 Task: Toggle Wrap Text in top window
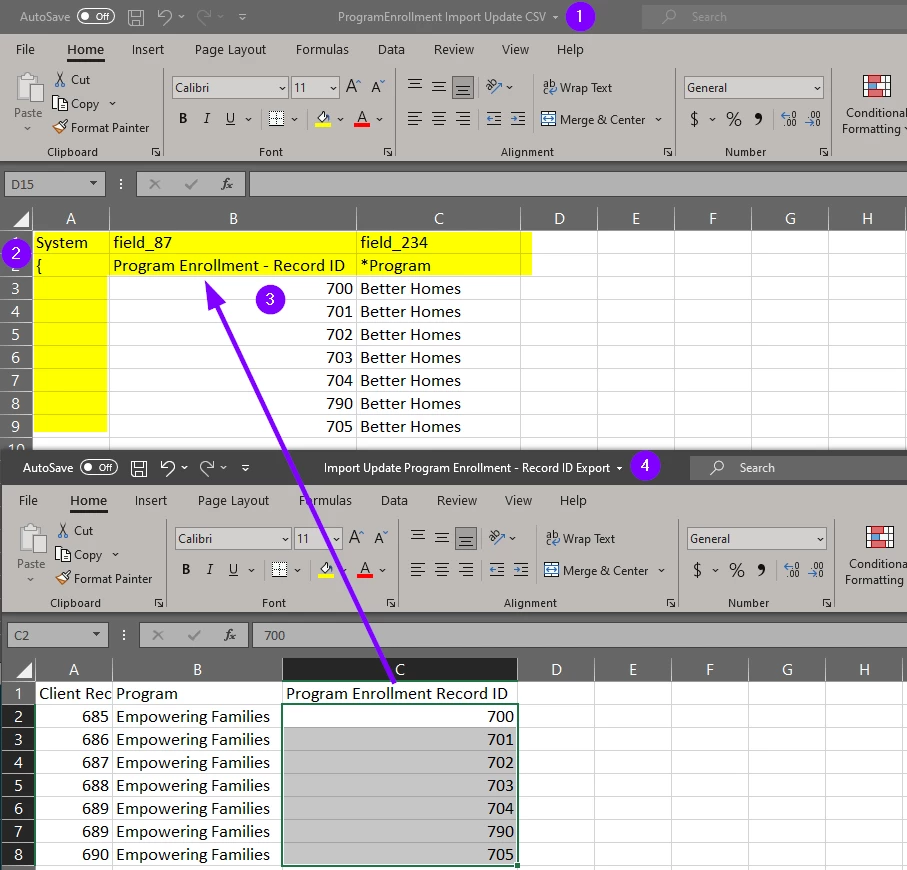click(577, 87)
